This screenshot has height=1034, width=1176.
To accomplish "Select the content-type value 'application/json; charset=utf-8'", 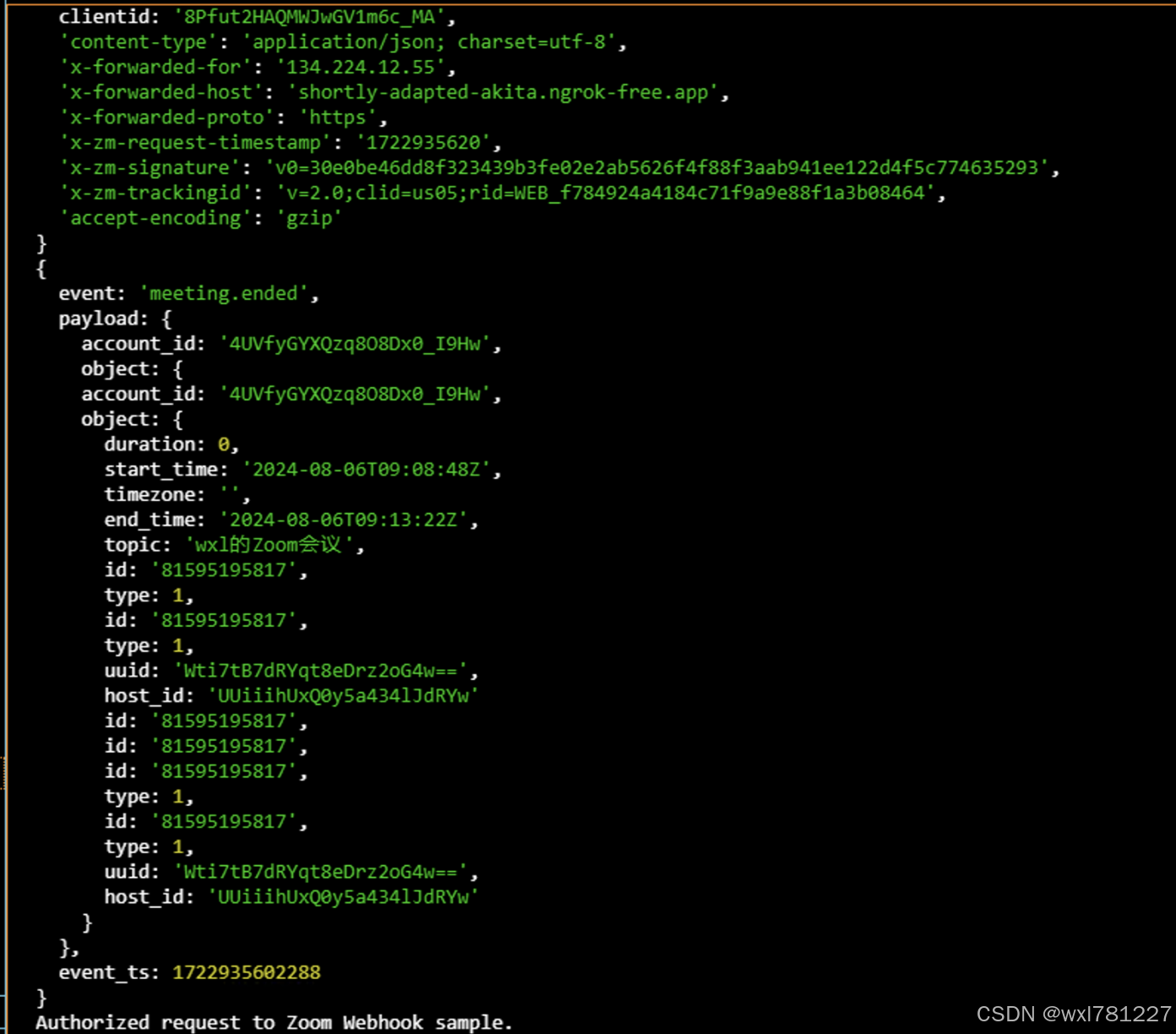I will pyautogui.click(x=429, y=42).
